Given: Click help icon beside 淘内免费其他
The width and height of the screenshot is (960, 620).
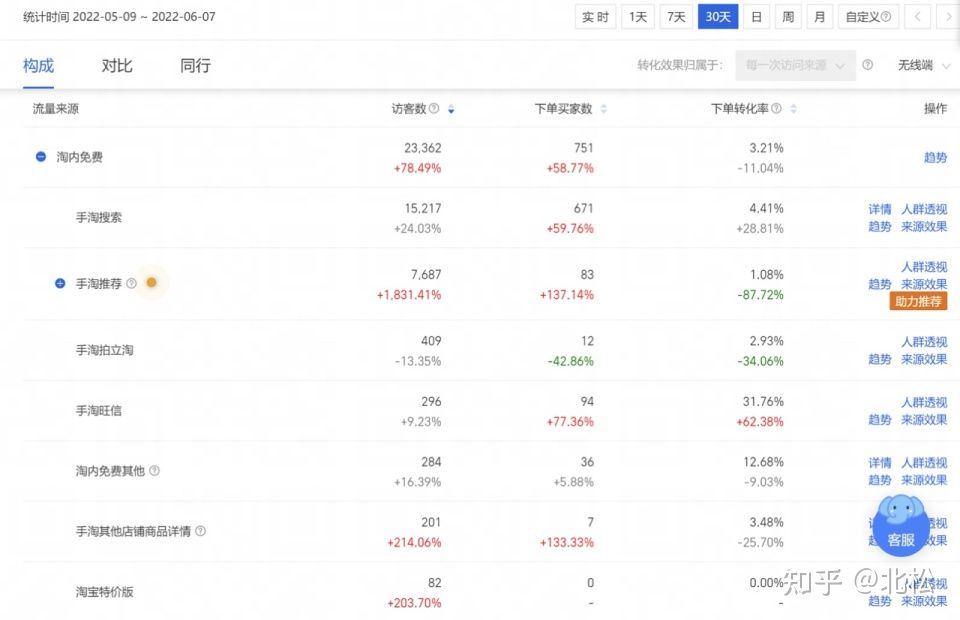Looking at the screenshot, I should tap(154, 470).
